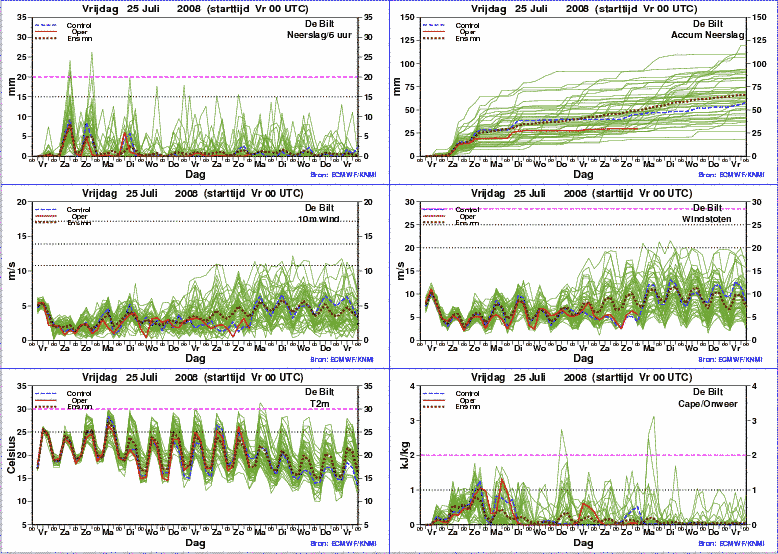Click the title of the Cape/Onweer chart
The width and height of the screenshot is (778, 554).
[x=582, y=378]
